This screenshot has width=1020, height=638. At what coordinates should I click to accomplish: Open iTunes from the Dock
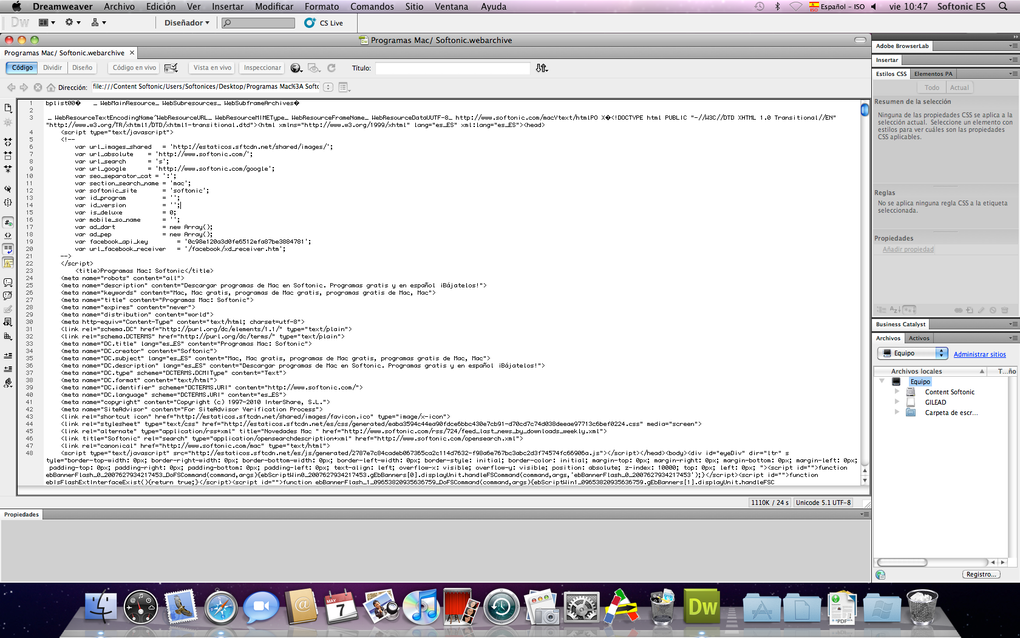pyautogui.click(x=421, y=606)
